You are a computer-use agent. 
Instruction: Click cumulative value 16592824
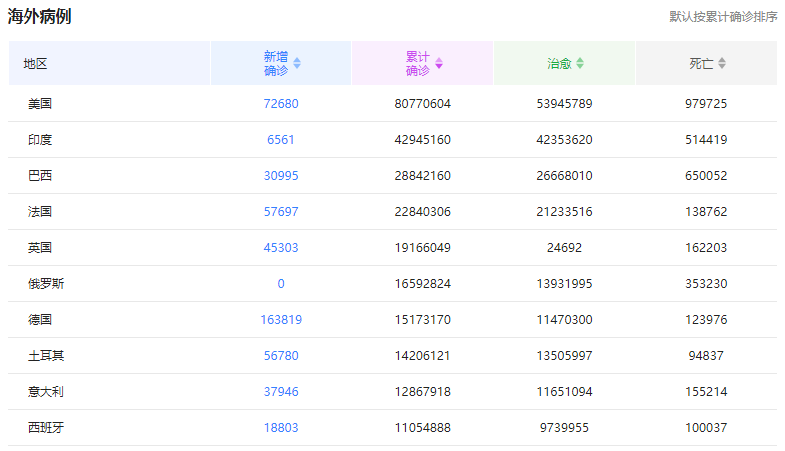[x=423, y=284]
